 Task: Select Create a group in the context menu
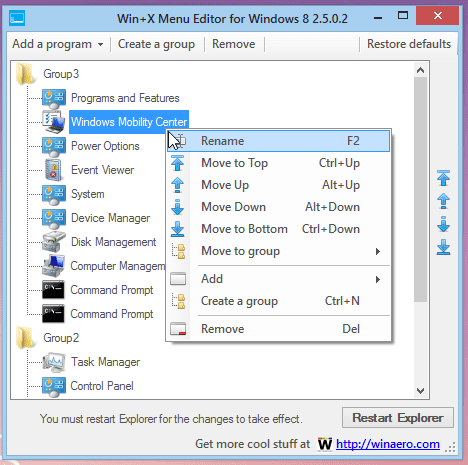(278, 301)
